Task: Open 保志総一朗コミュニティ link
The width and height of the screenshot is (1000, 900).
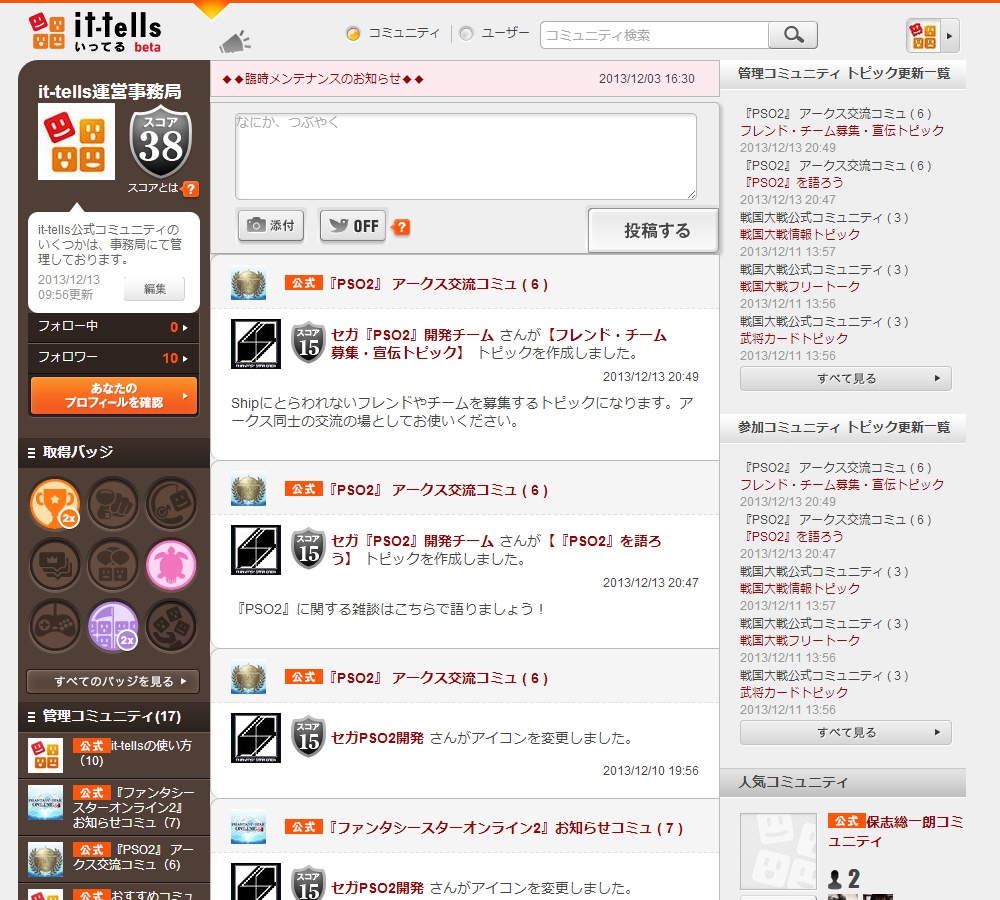Action: coord(895,831)
